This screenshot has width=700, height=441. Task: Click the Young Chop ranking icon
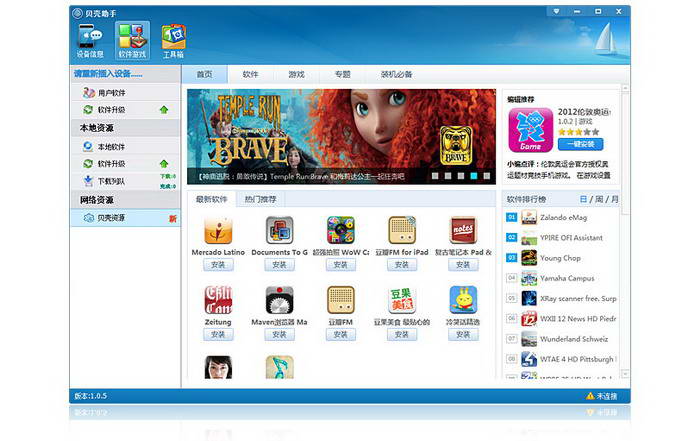click(529, 258)
